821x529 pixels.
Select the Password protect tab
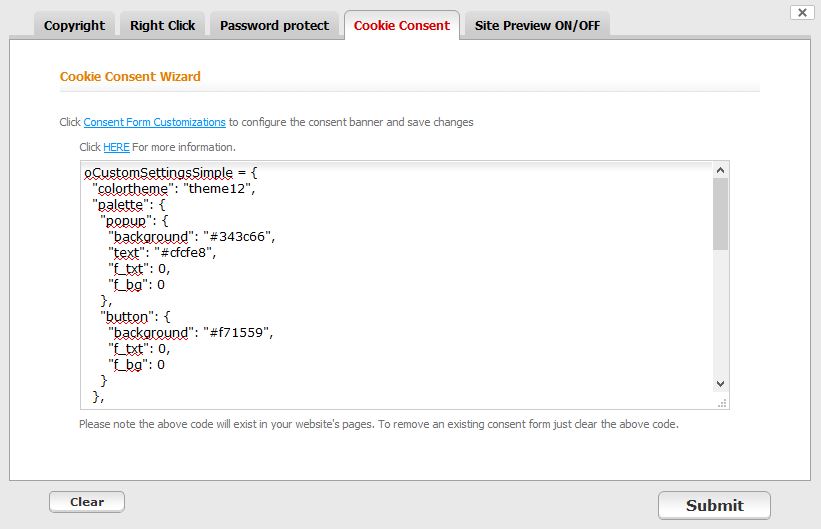[274, 25]
